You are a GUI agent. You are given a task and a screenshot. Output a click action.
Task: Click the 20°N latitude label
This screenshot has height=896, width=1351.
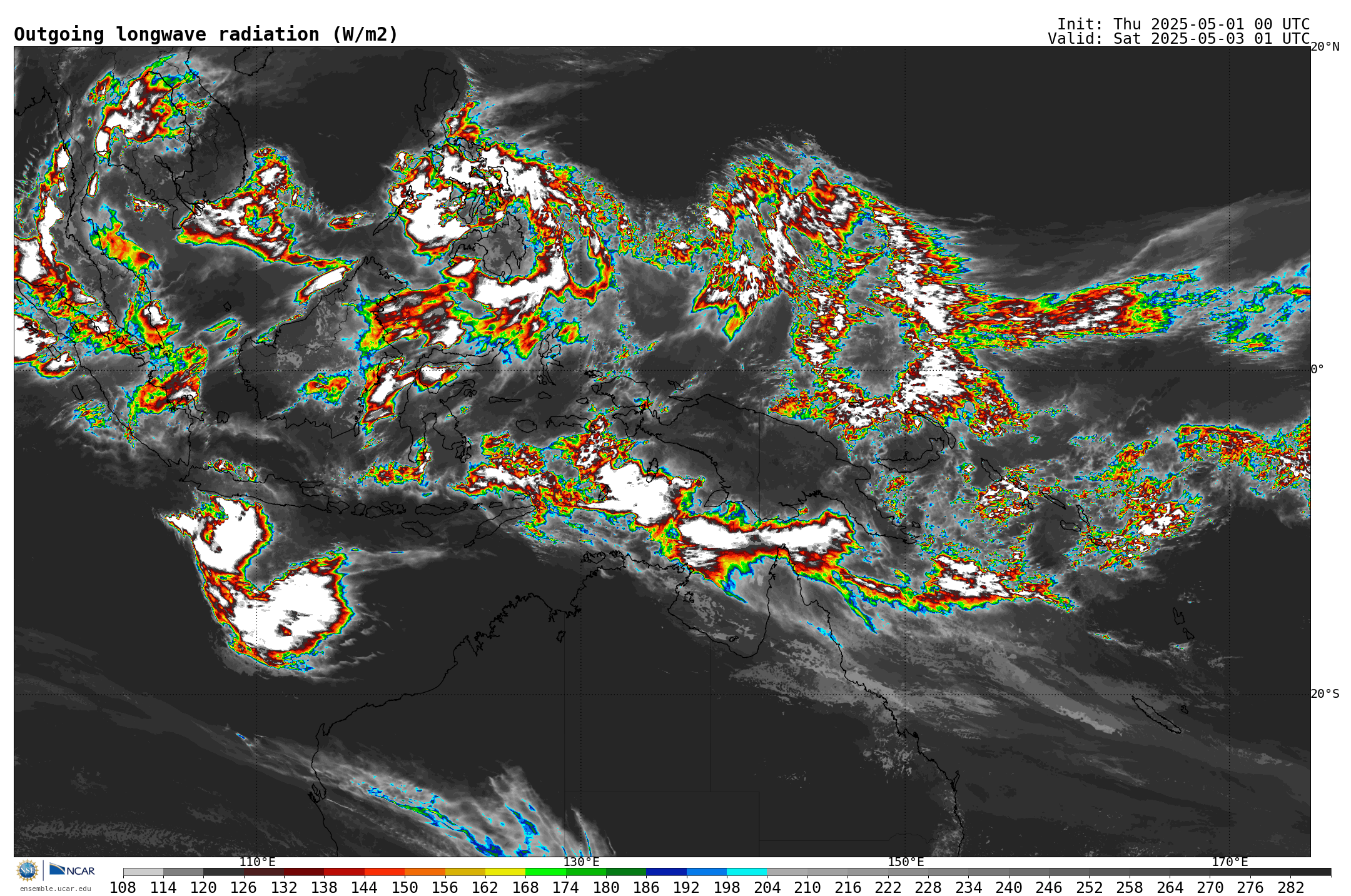coord(1325,47)
